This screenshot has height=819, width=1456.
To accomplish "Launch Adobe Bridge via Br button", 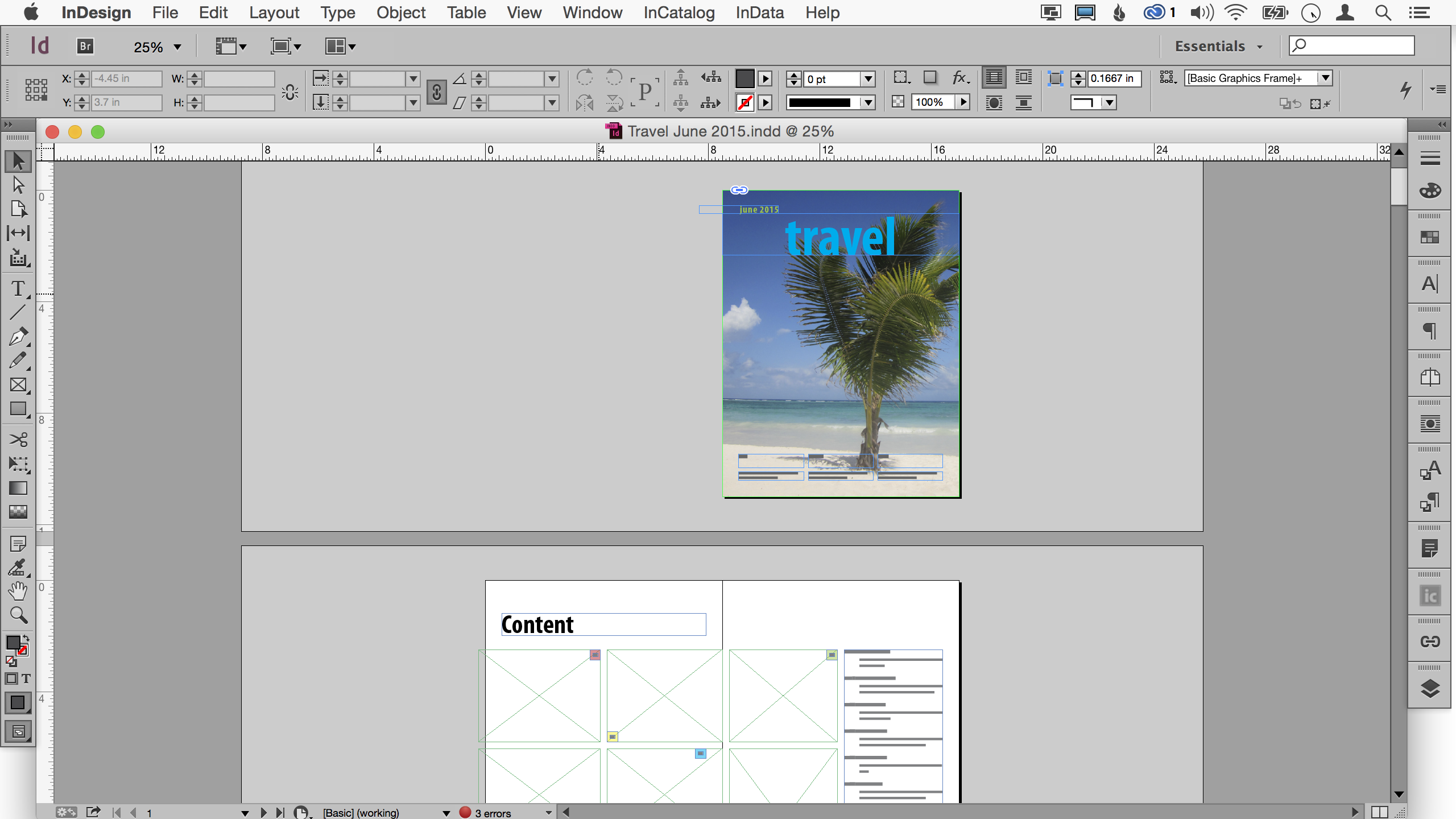I will [85, 46].
